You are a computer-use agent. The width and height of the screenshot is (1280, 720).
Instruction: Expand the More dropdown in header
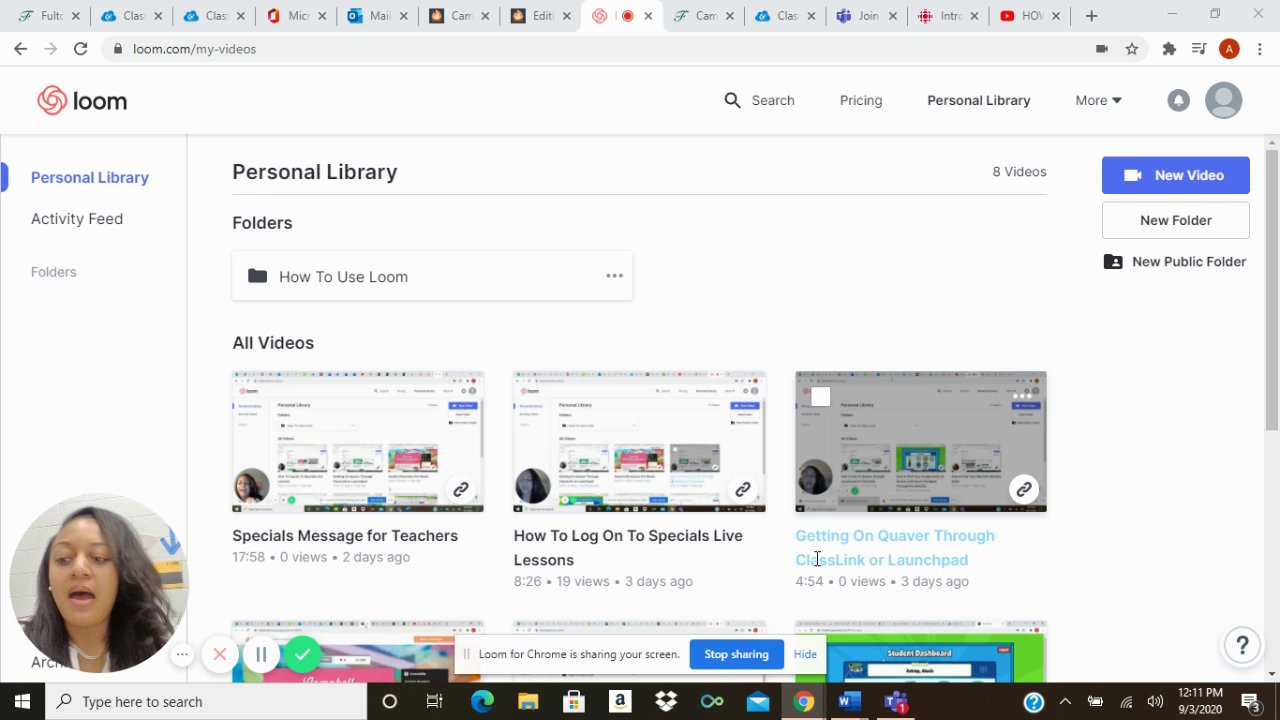click(1098, 100)
